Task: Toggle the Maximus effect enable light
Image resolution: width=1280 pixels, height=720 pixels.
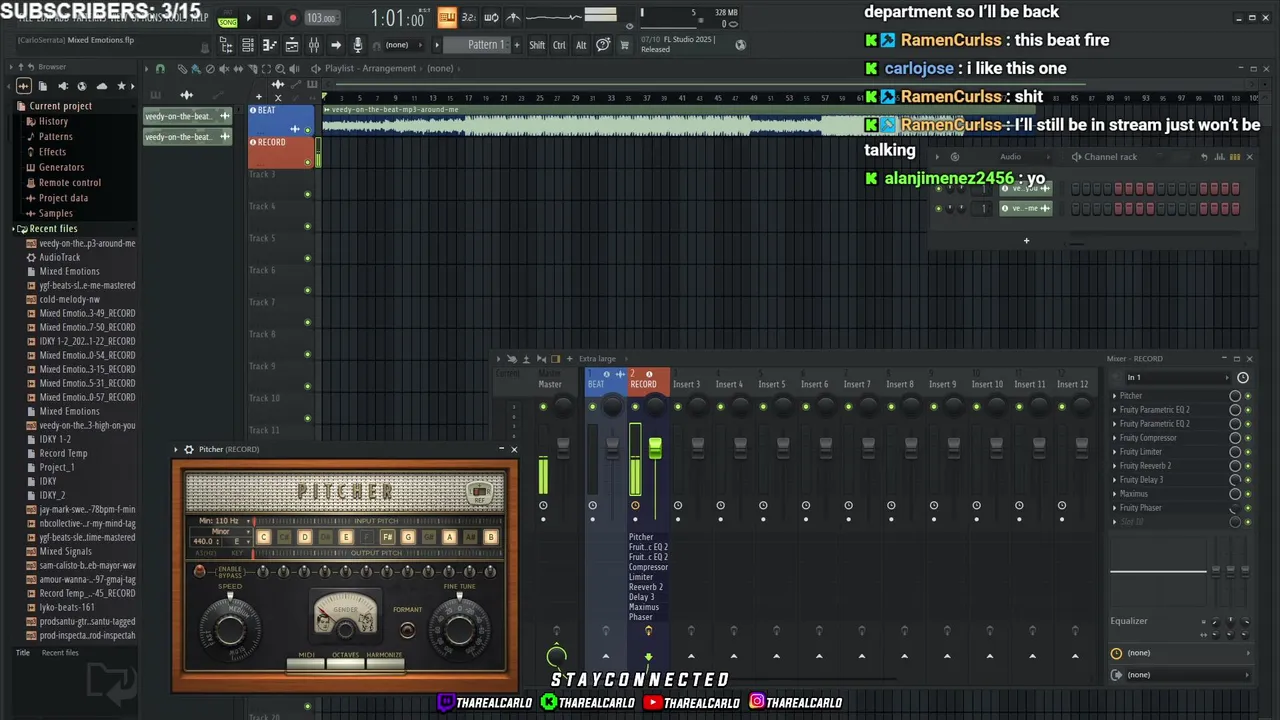Action: [x=1247, y=494]
